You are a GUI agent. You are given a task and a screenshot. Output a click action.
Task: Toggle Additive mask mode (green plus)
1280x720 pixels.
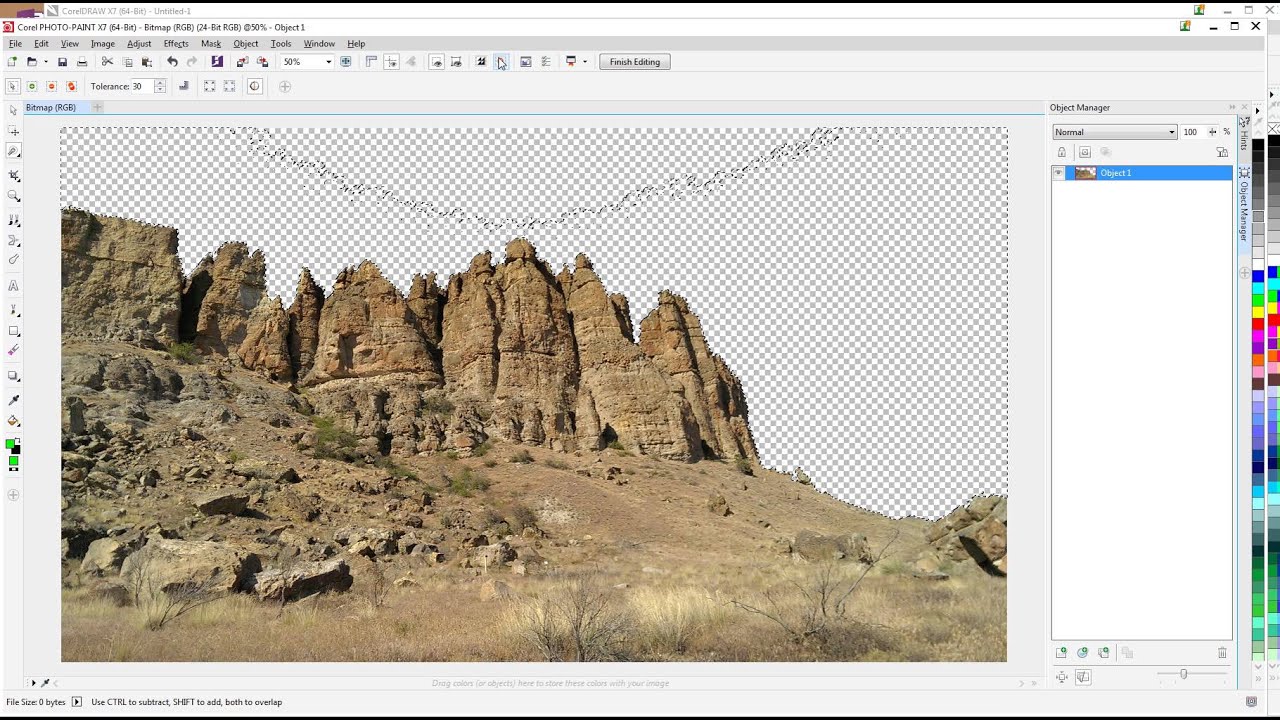[32, 87]
